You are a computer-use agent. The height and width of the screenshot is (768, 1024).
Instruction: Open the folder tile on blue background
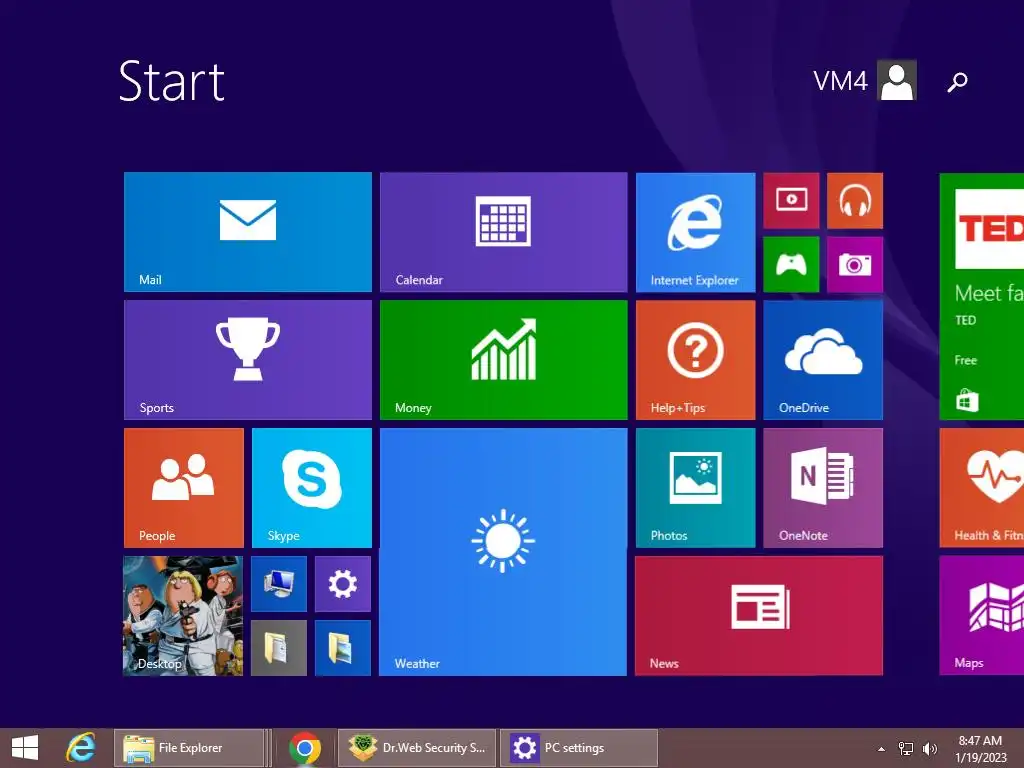[343, 648]
